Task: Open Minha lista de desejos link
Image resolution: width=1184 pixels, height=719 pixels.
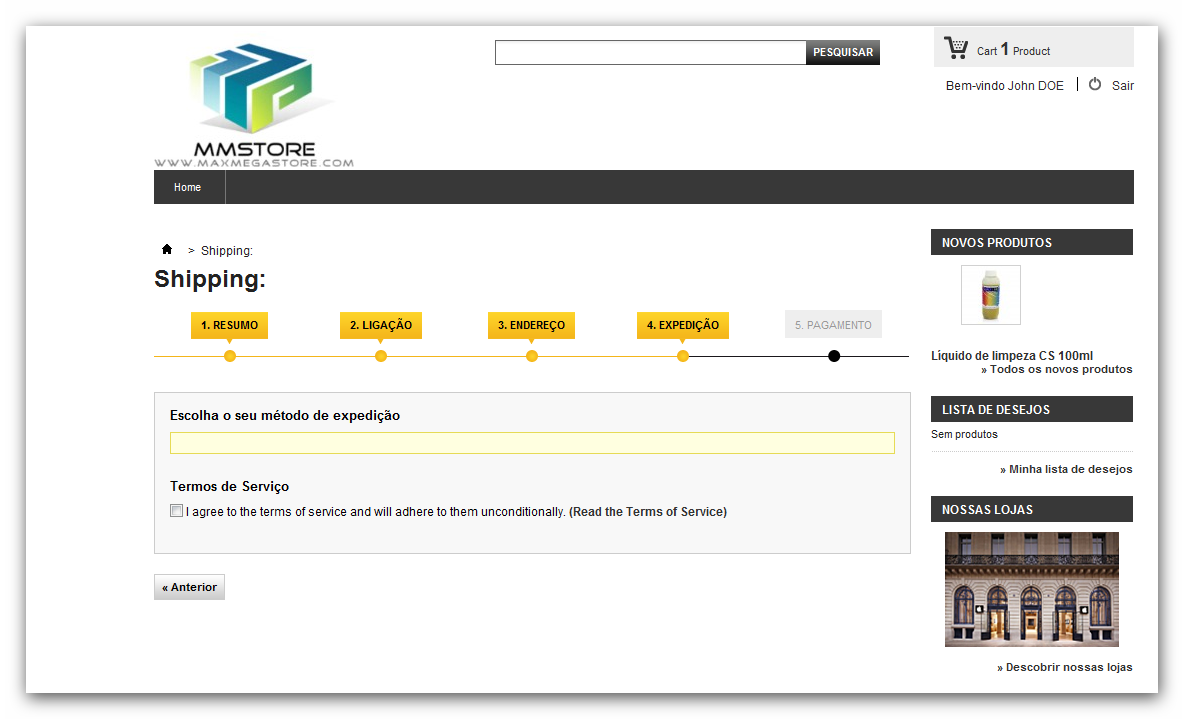Action: tap(1066, 469)
